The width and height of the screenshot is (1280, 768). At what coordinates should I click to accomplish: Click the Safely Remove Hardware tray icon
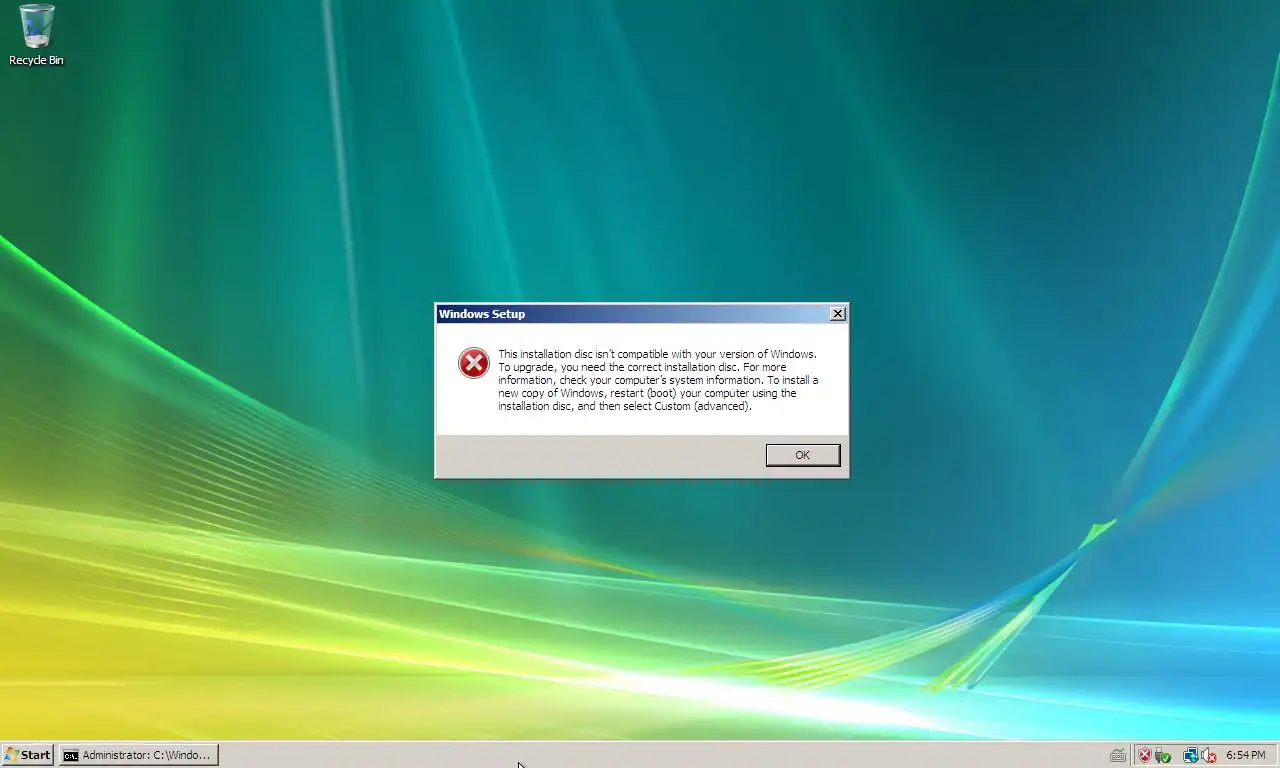pyautogui.click(x=1162, y=755)
